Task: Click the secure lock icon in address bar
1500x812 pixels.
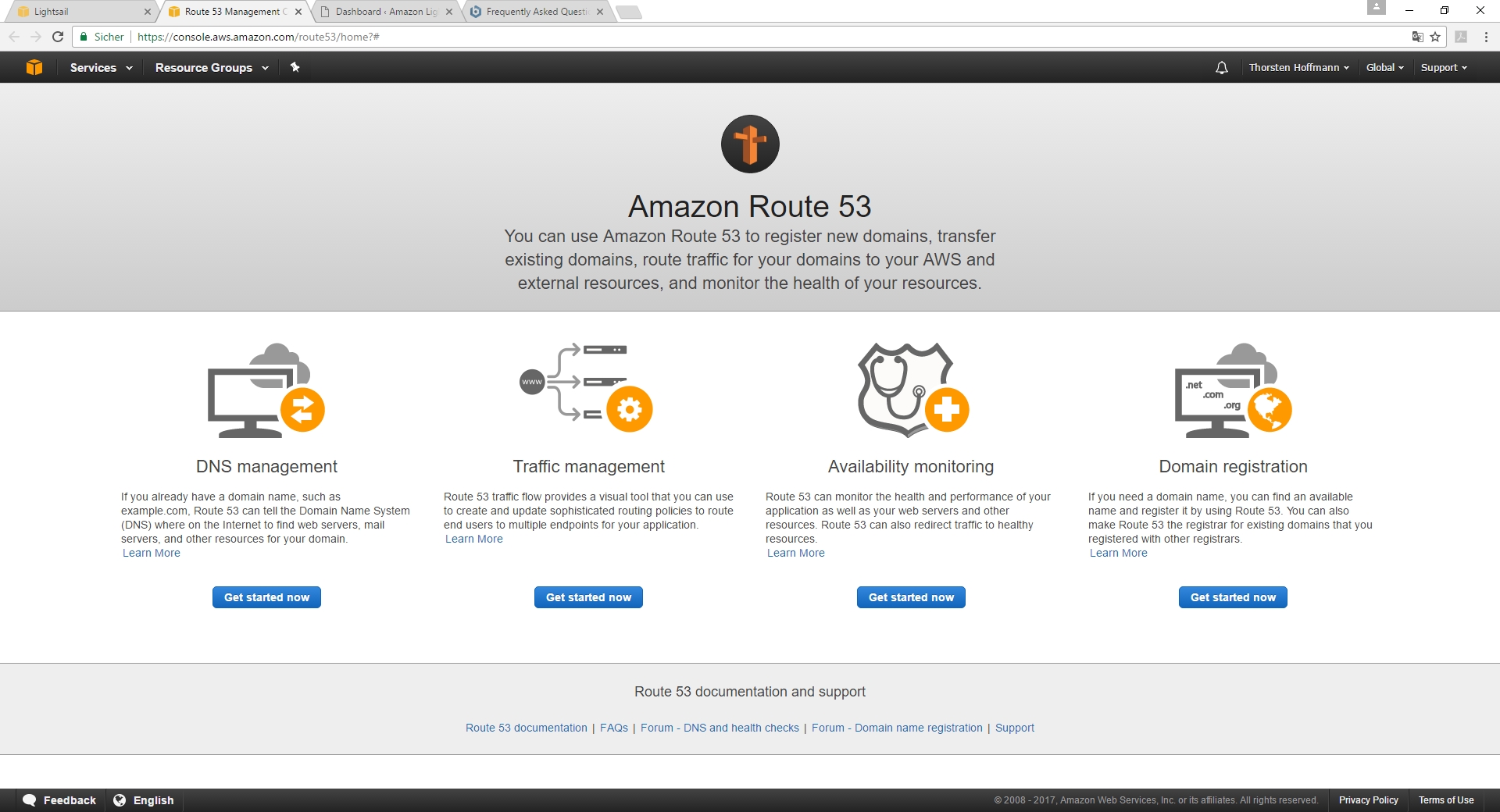Action: pyautogui.click(x=84, y=37)
